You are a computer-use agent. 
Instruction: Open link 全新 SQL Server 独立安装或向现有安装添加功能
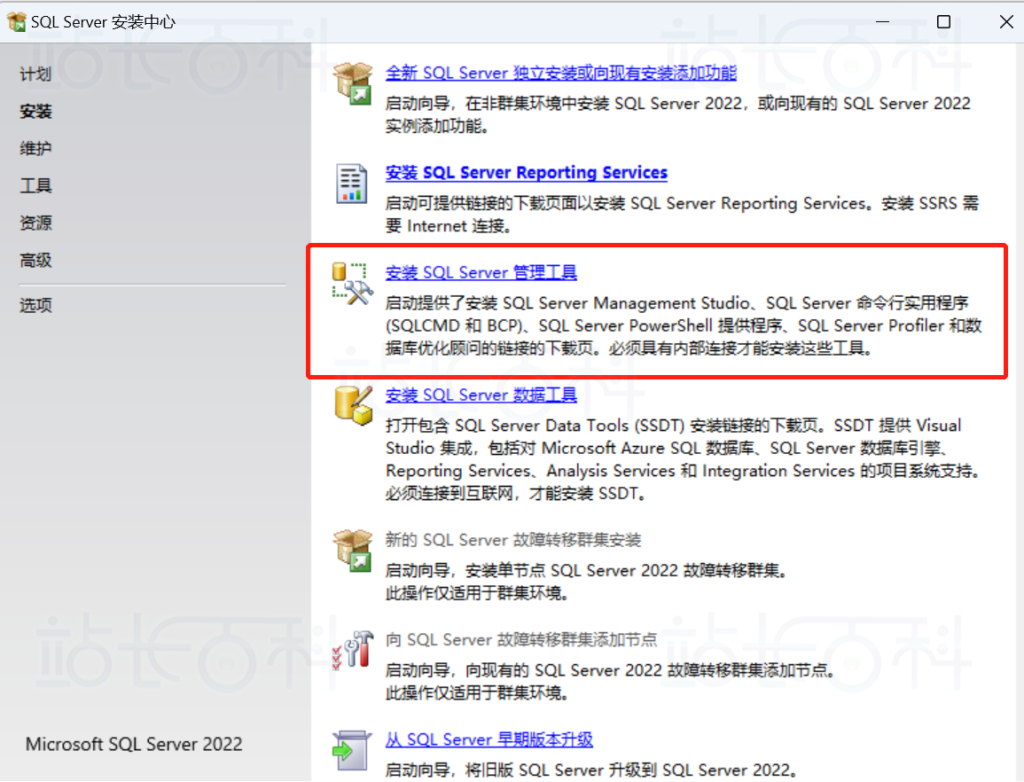561,73
